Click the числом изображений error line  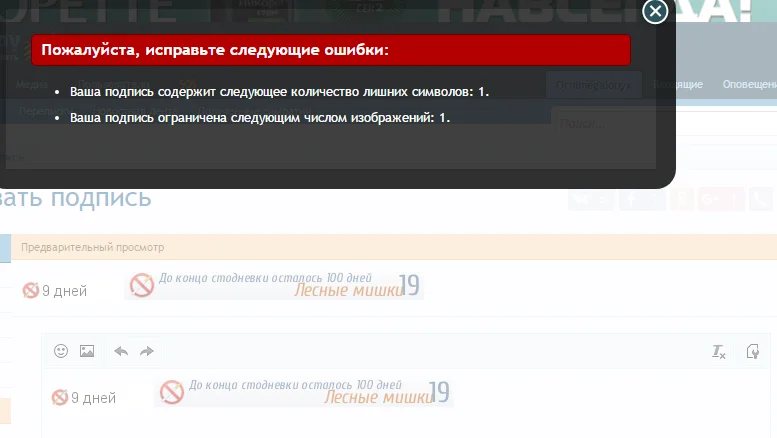tap(260, 117)
